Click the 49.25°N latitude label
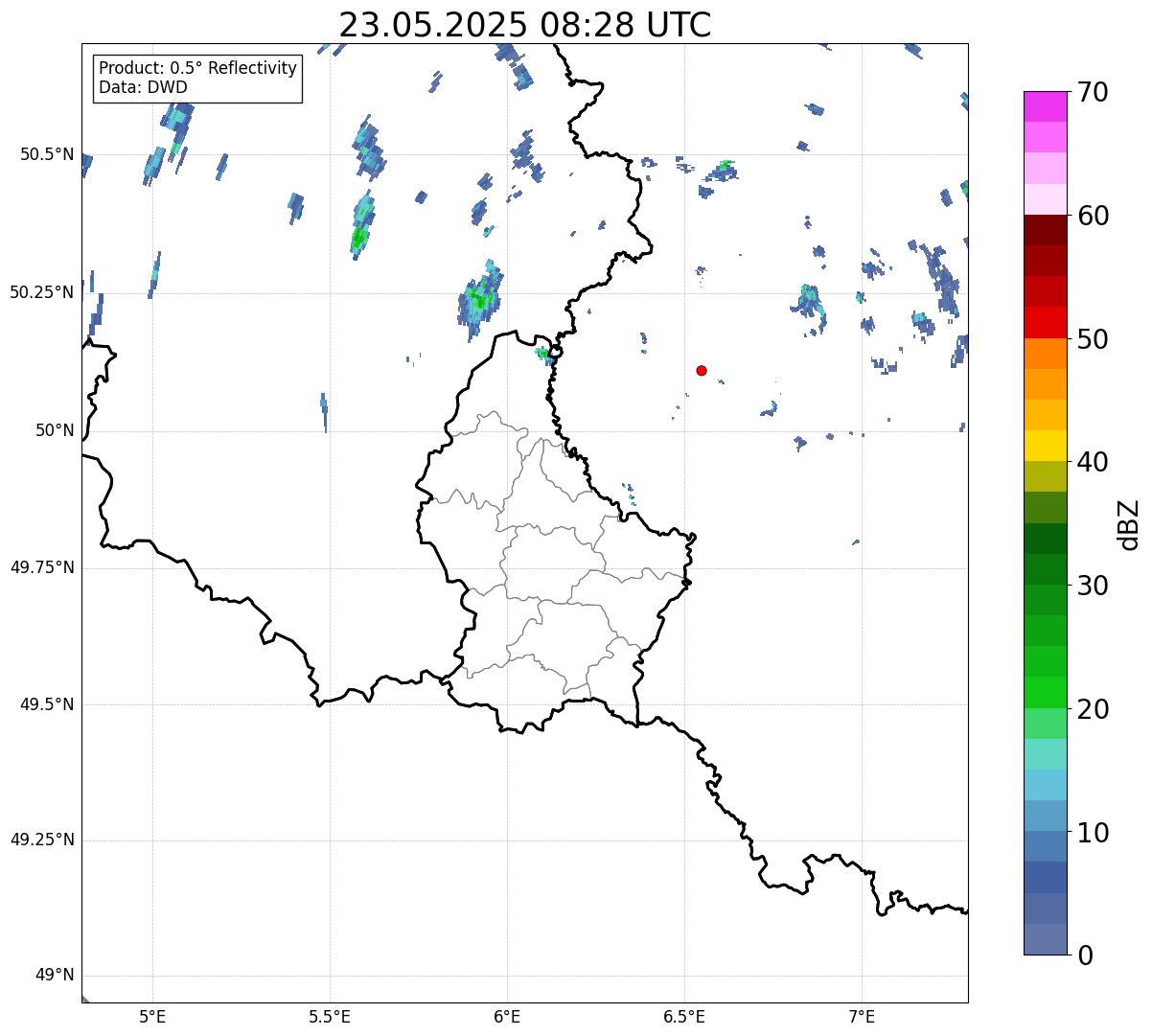1152x1036 pixels. 42,840
